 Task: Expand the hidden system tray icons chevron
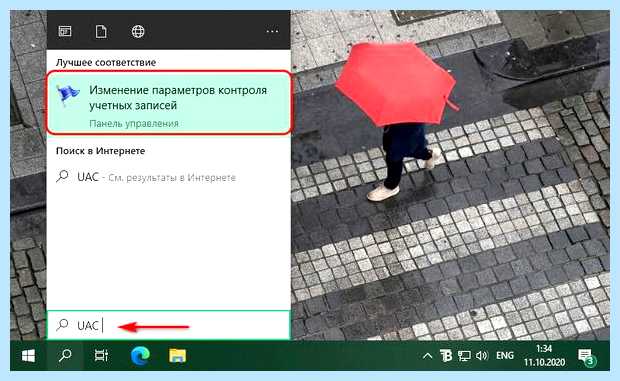coord(427,356)
